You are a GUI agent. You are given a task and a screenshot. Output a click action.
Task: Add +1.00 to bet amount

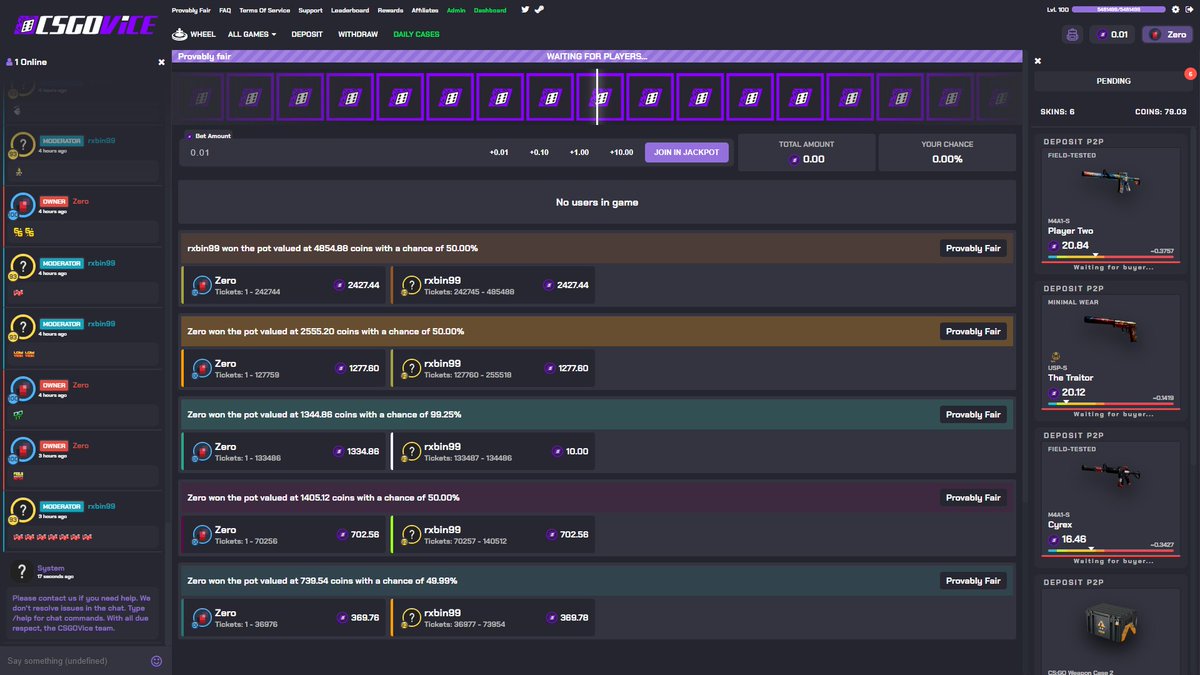pyautogui.click(x=579, y=152)
